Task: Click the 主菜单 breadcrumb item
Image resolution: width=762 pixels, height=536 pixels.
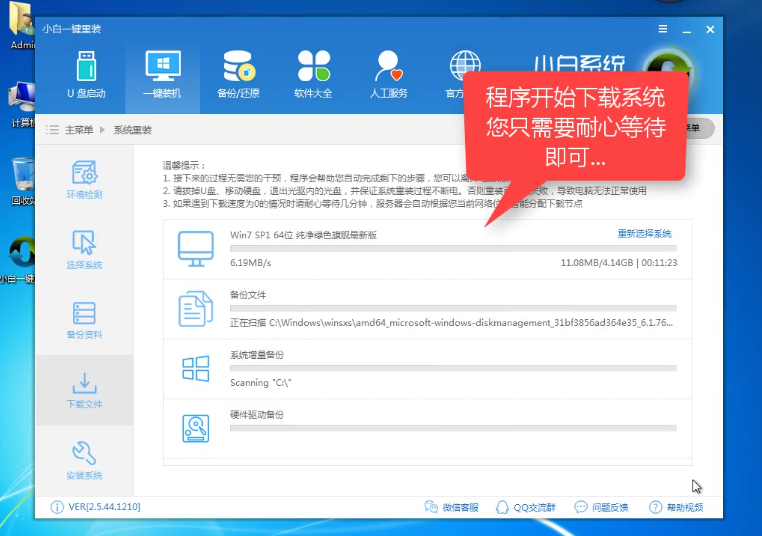Action: tap(78, 130)
